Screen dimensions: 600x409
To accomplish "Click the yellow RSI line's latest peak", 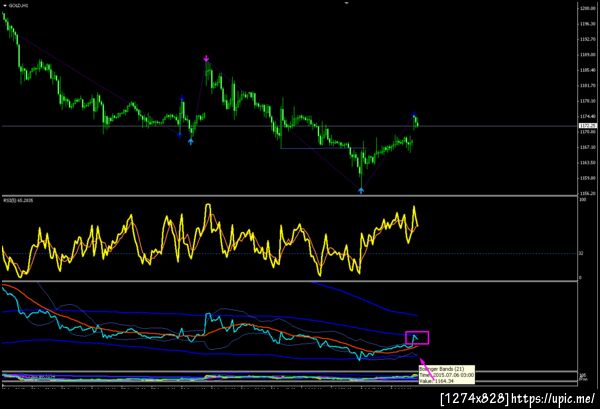I will coord(414,207).
